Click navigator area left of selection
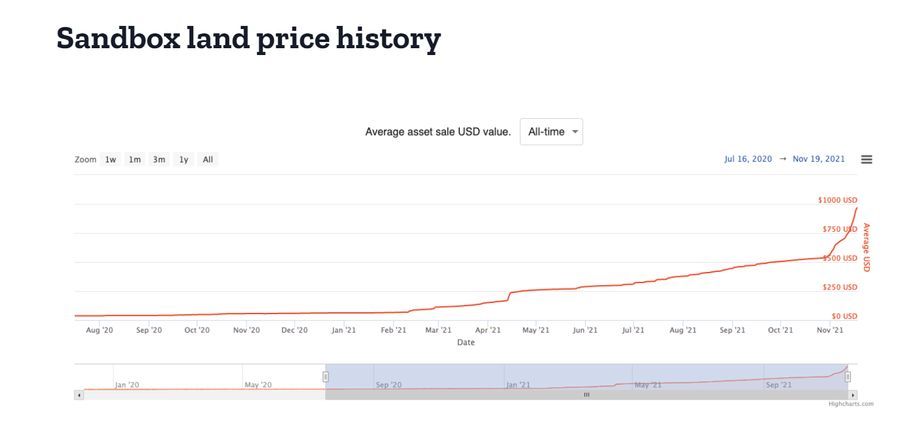The image size is (916, 445). (200, 378)
